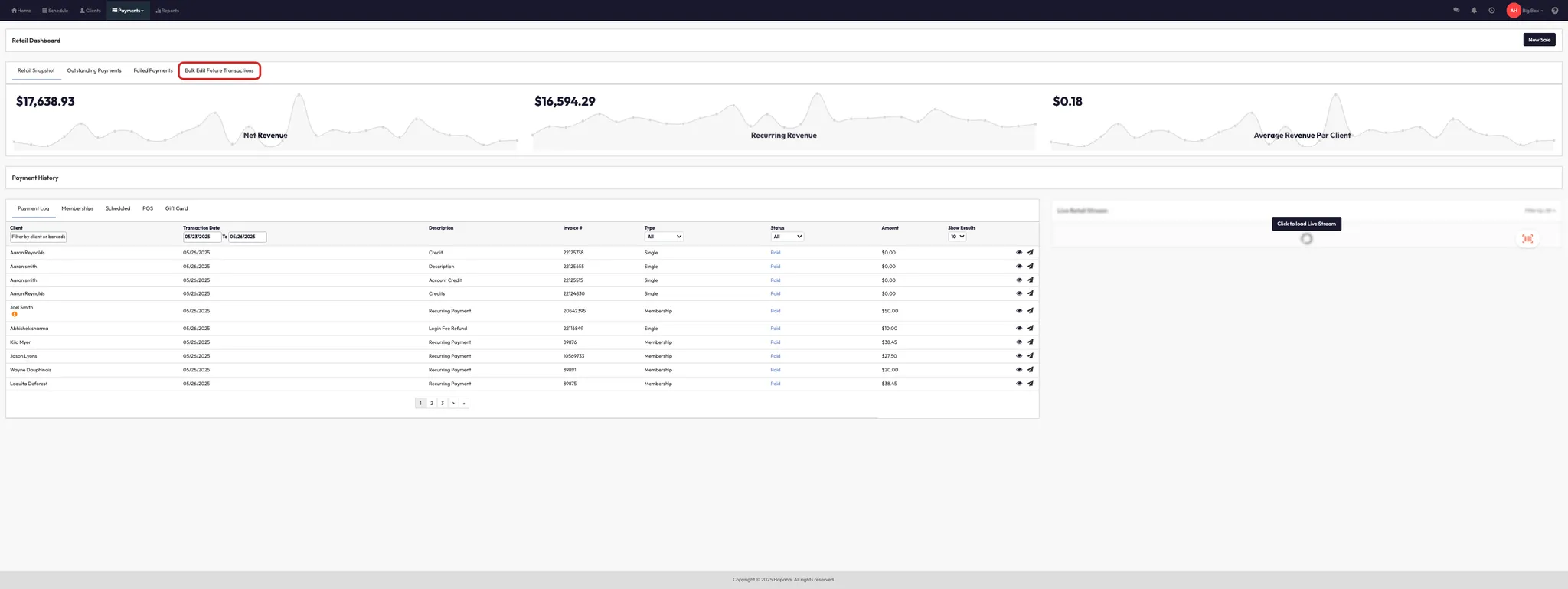Click the notifications bell icon

[x=1474, y=11]
